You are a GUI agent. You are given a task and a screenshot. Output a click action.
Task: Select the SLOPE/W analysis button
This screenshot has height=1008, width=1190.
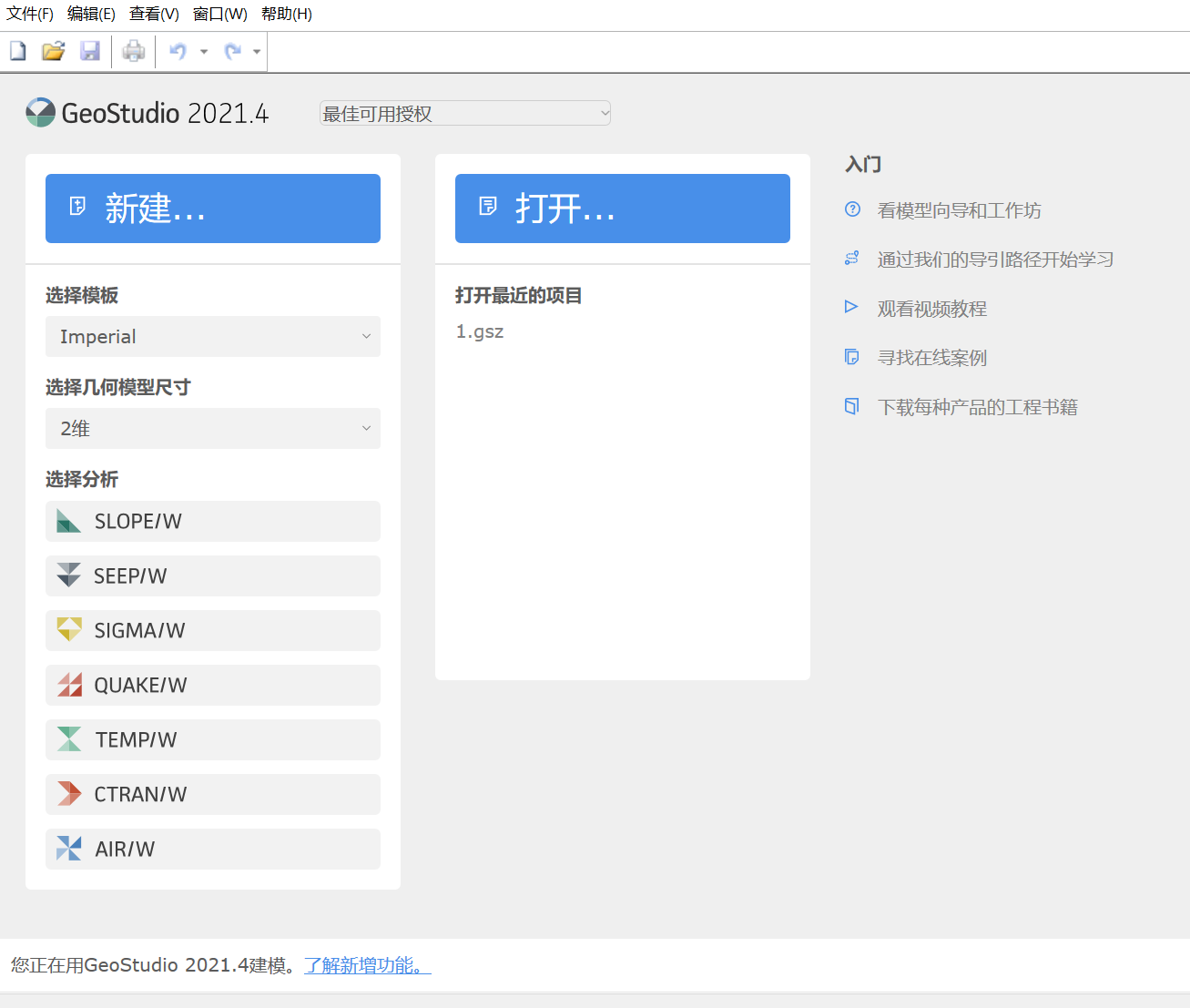213,521
